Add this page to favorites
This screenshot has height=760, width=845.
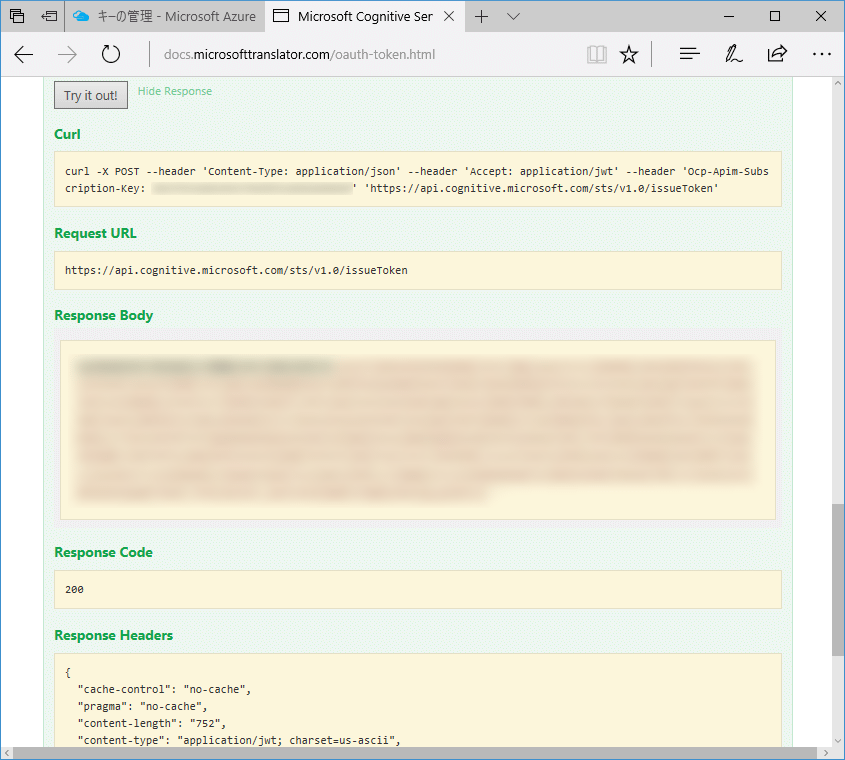(629, 54)
